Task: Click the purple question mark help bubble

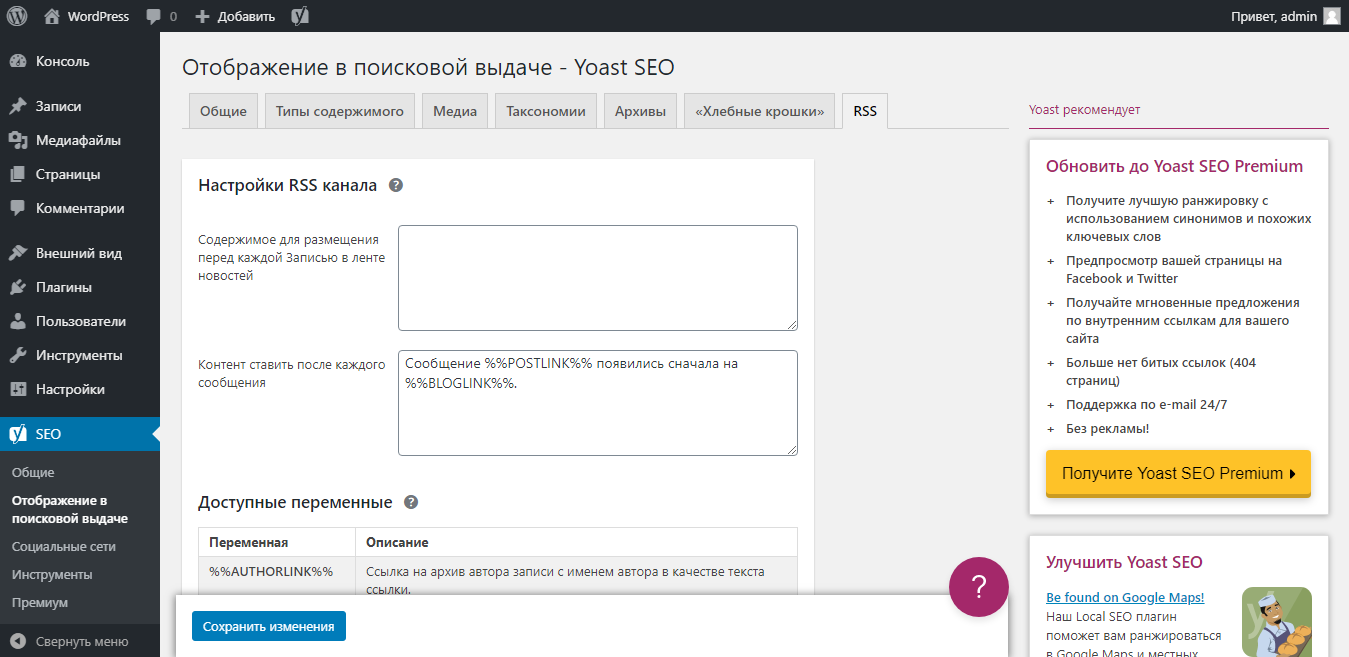Action: tap(978, 587)
